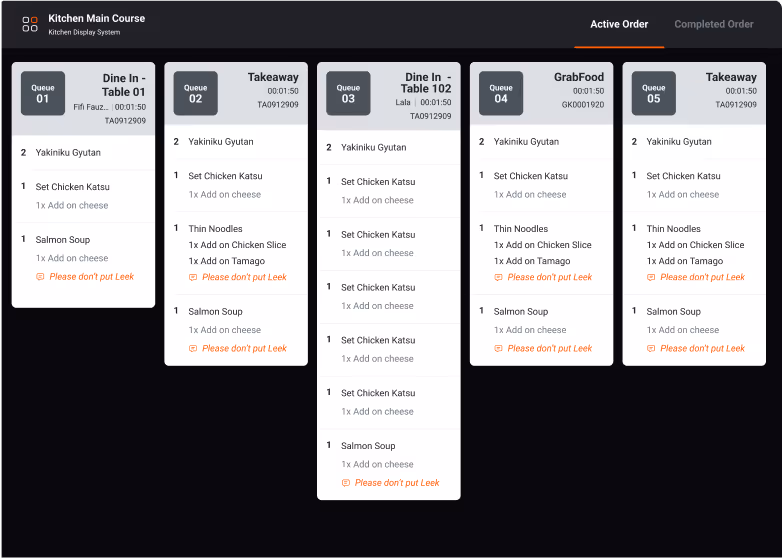Click Add on Tamago in Queue 05
Viewport: 782px width, 558px height.
point(685,261)
